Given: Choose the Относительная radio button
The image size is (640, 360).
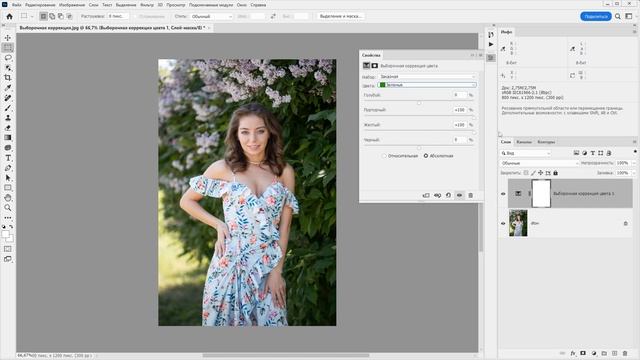Looking at the screenshot, I should [x=384, y=156].
